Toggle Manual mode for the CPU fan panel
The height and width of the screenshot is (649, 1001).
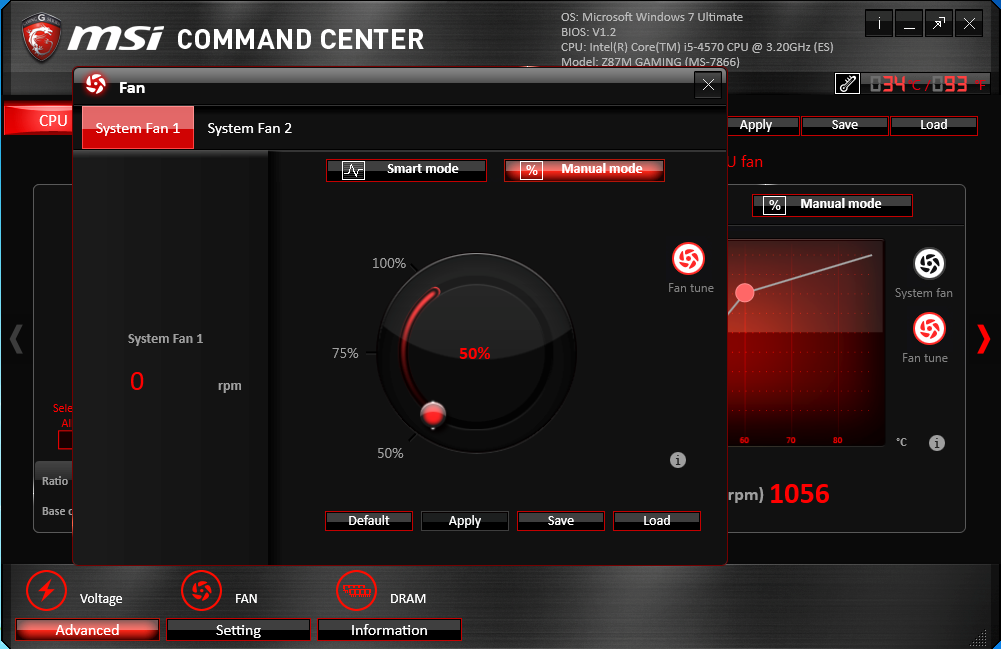832,205
